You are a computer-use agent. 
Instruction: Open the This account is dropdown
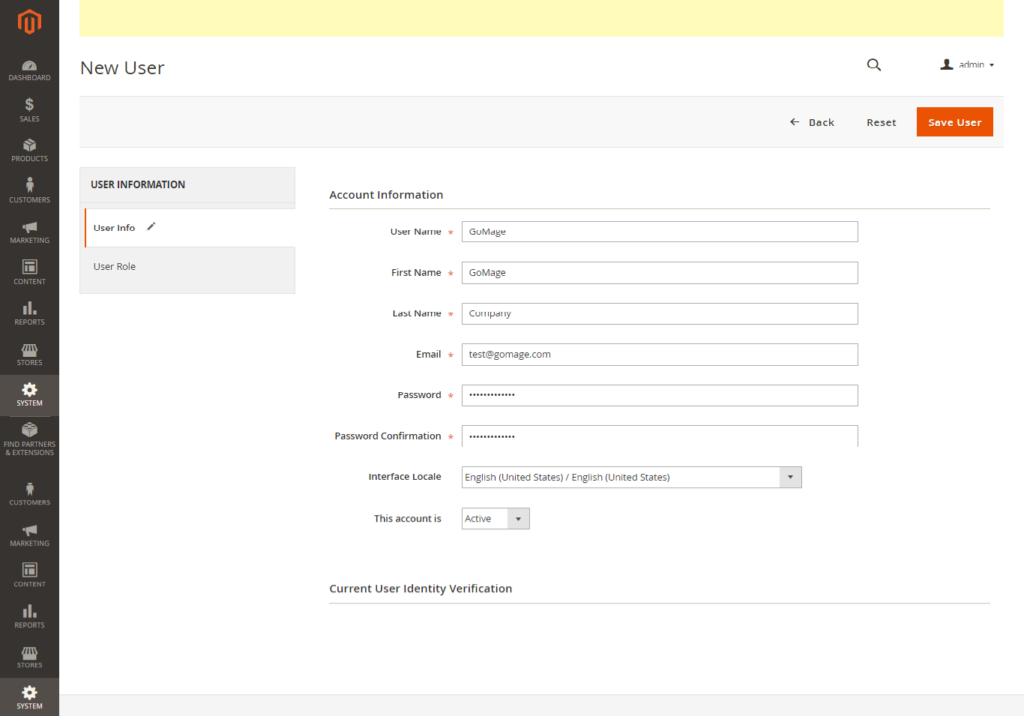[495, 519]
